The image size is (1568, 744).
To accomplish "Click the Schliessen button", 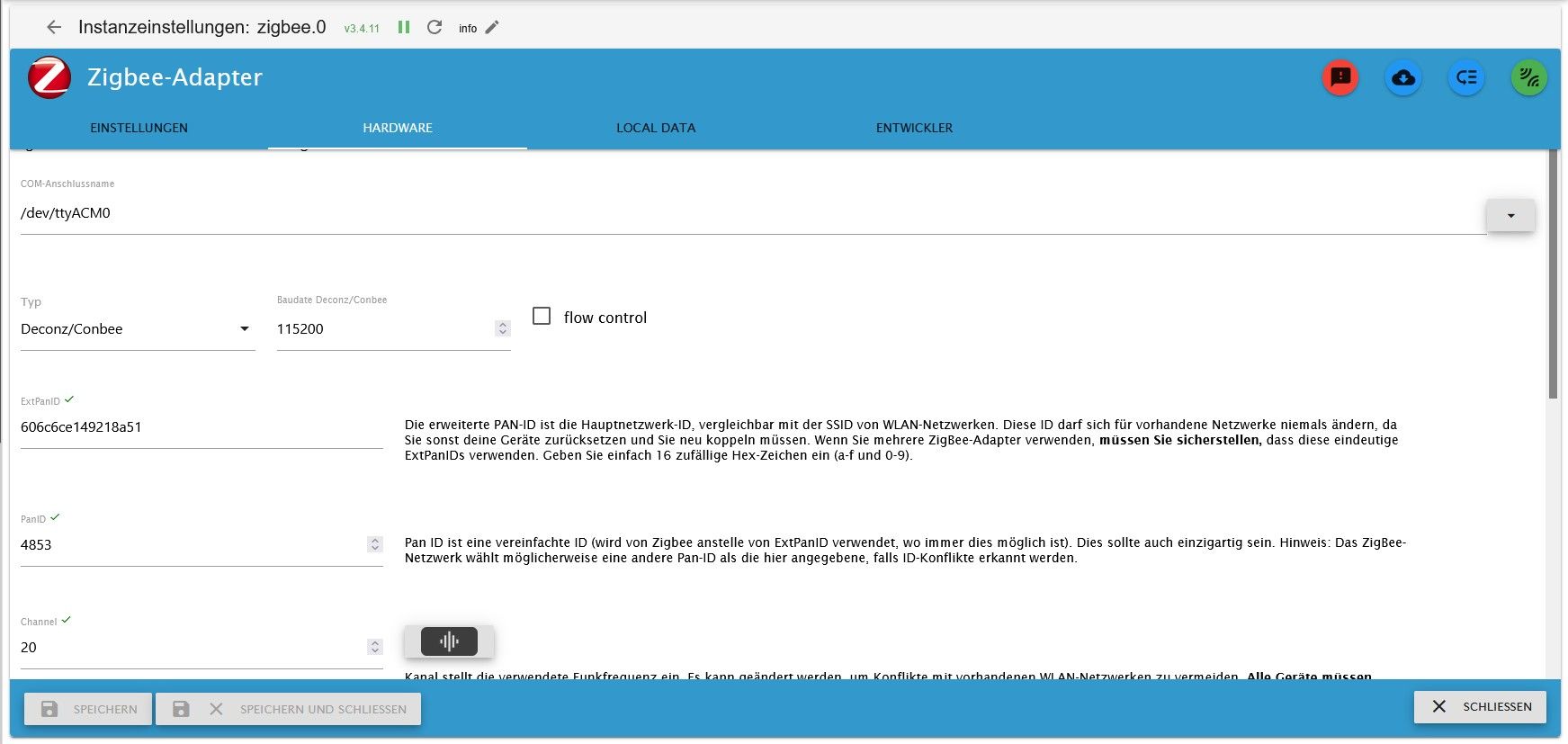I will click(1480, 707).
